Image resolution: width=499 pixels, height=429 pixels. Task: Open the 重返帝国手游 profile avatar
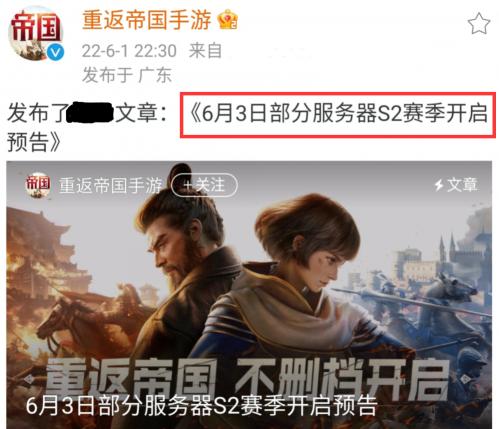[36, 34]
